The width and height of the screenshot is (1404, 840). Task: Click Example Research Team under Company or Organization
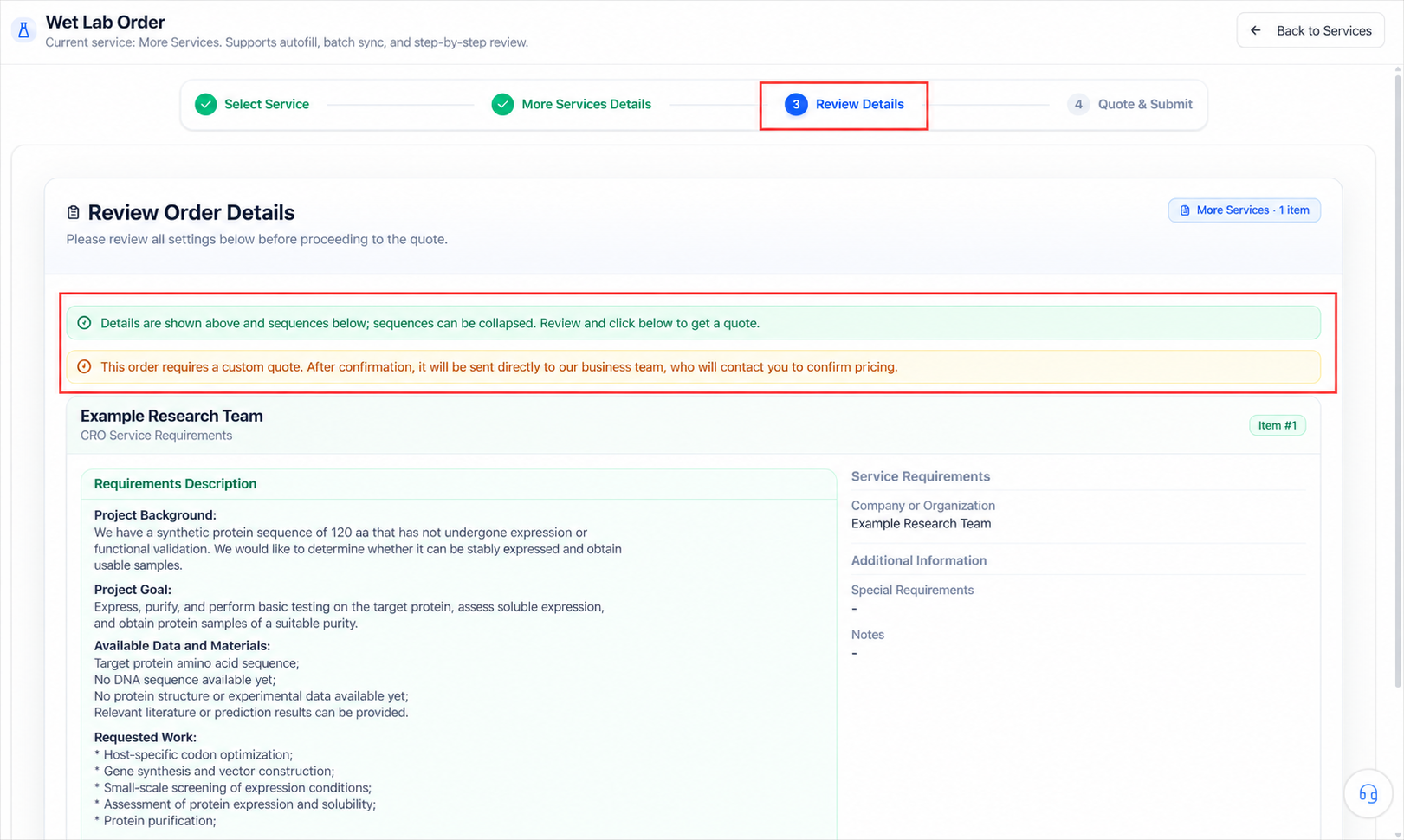[x=921, y=523]
